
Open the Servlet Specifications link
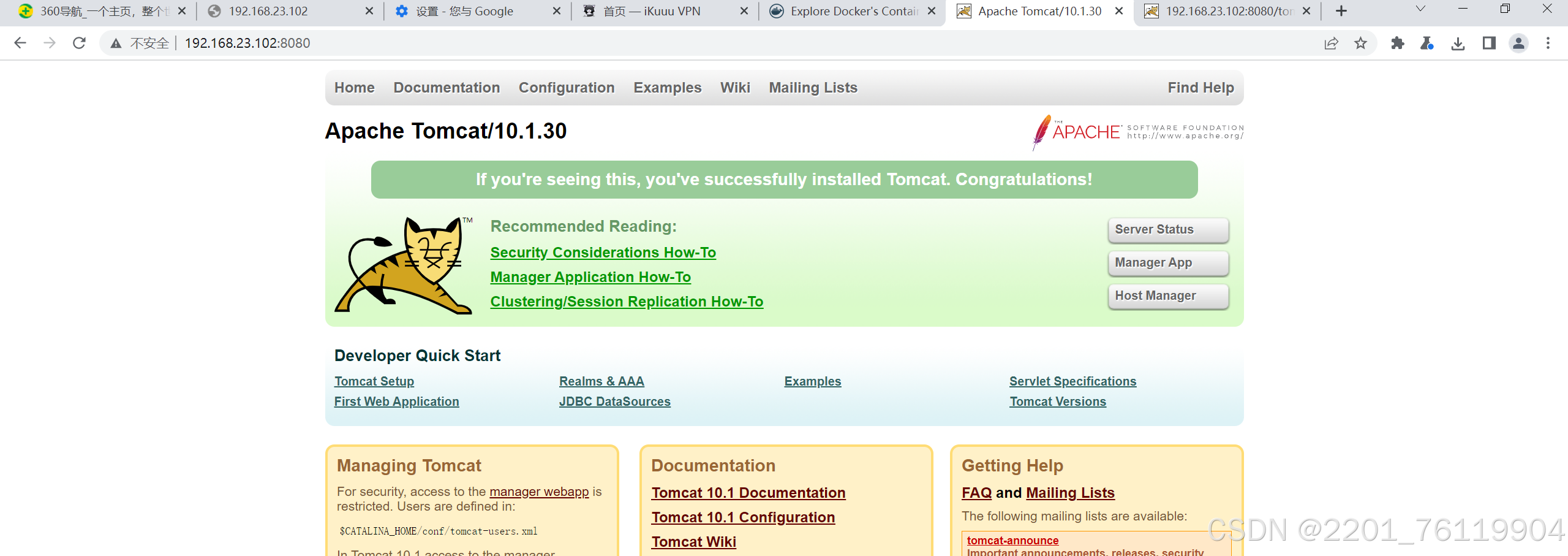point(1072,381)
